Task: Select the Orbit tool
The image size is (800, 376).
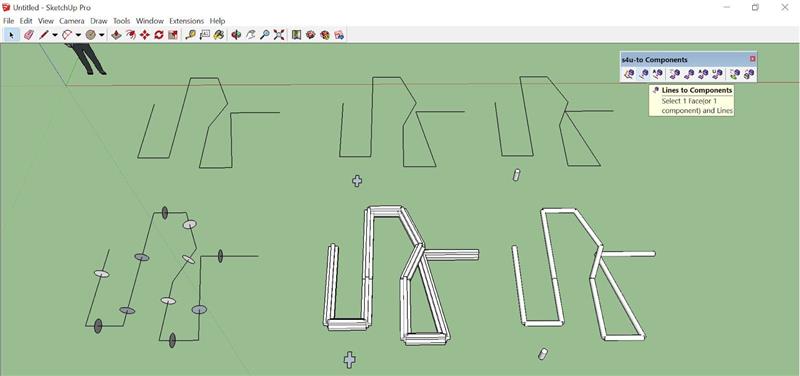Action: click(236, 35)
